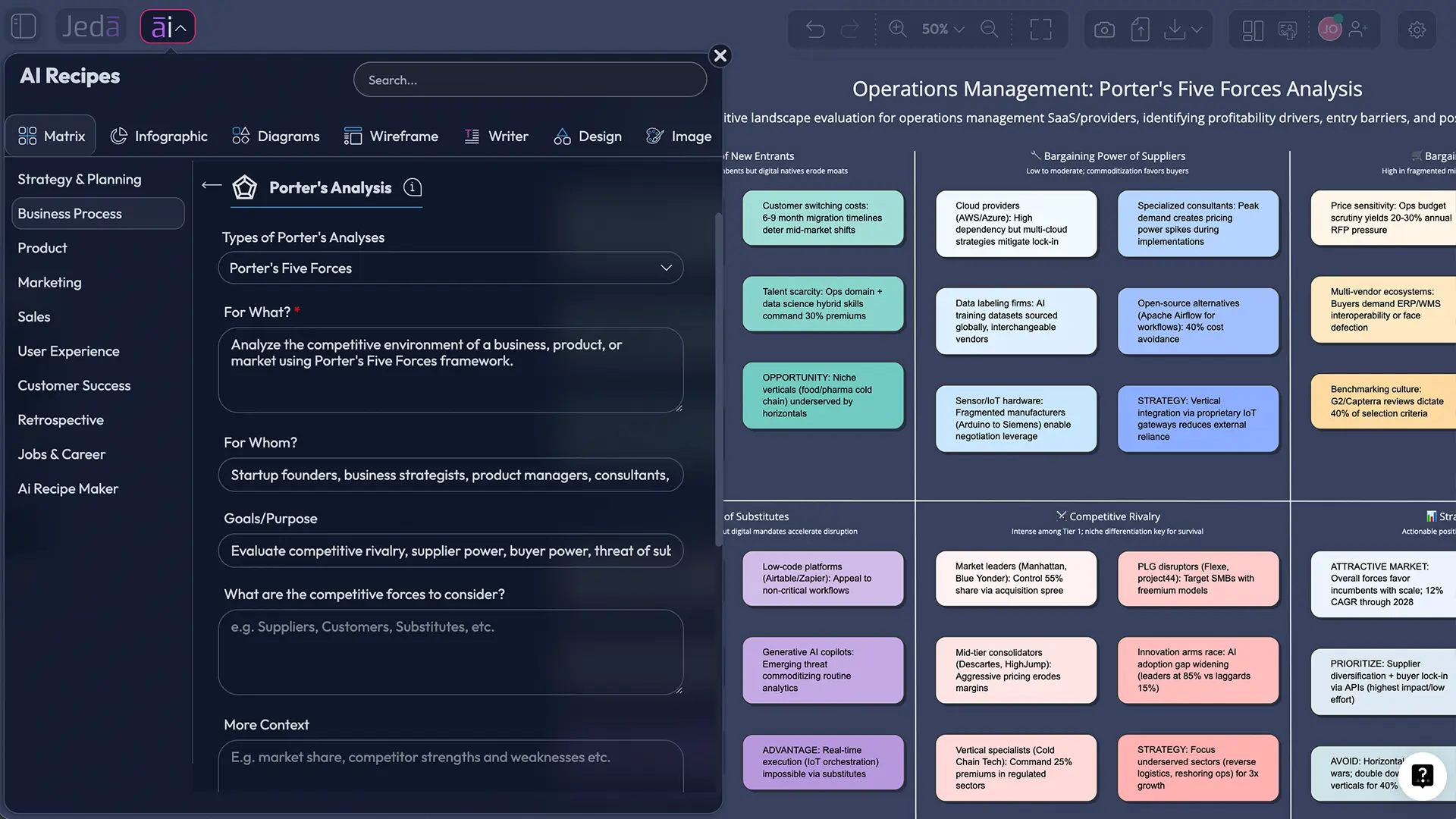Viewport: 1456px width, 819px height.
Task: Open the help question mark button
Action: point(1422,775)
